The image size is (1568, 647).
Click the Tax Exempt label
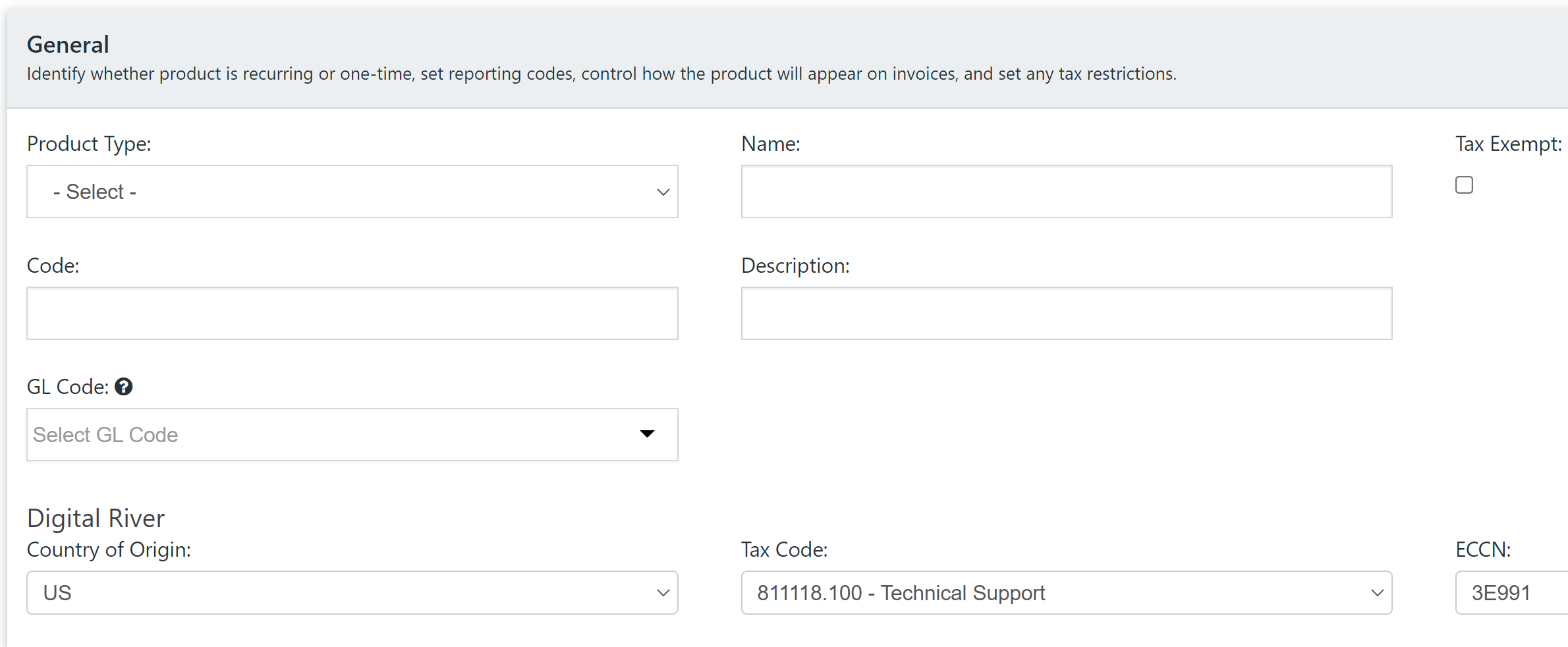(x=1509, y=144)
